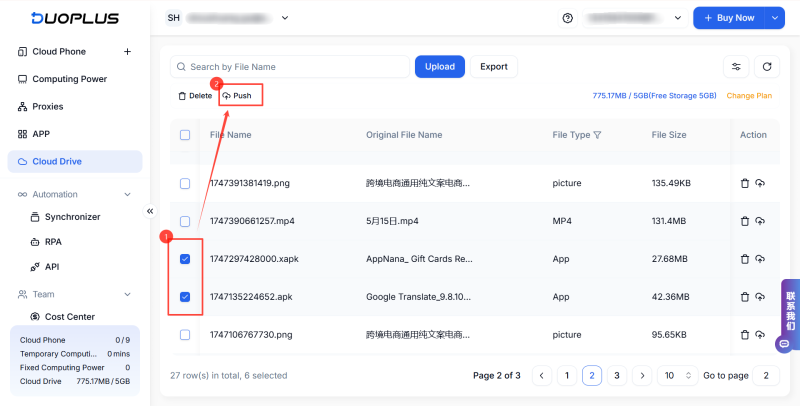This screenshot has width=800, height=406.
Task: Collapse the Team section
Action: 128,294
